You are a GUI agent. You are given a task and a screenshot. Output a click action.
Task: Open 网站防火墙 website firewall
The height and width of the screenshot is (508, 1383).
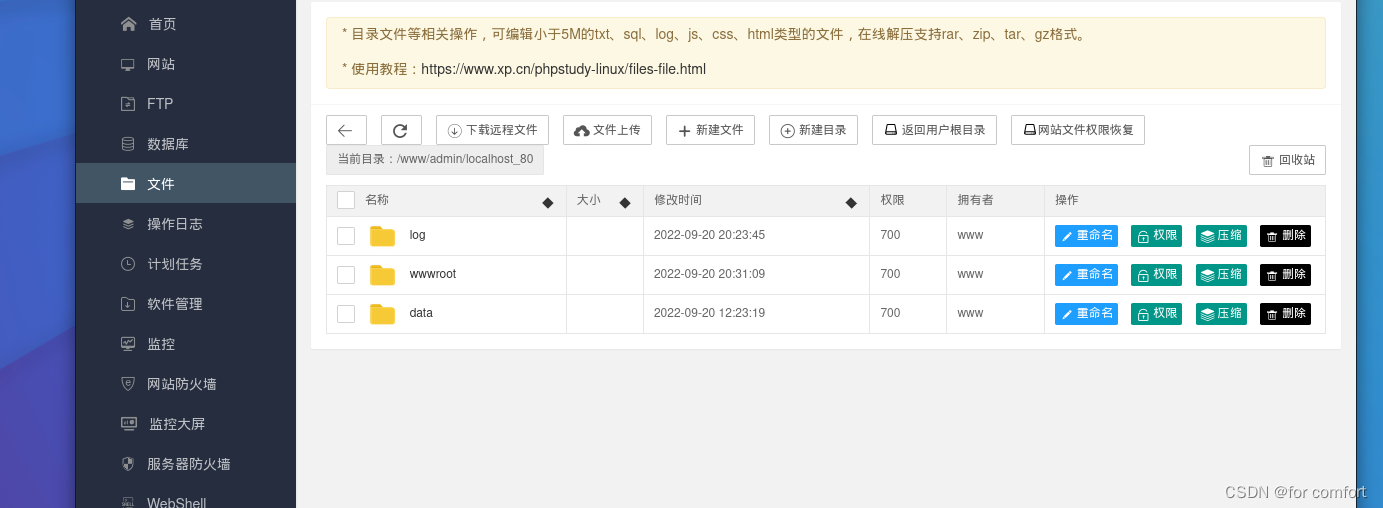(185, 384)
